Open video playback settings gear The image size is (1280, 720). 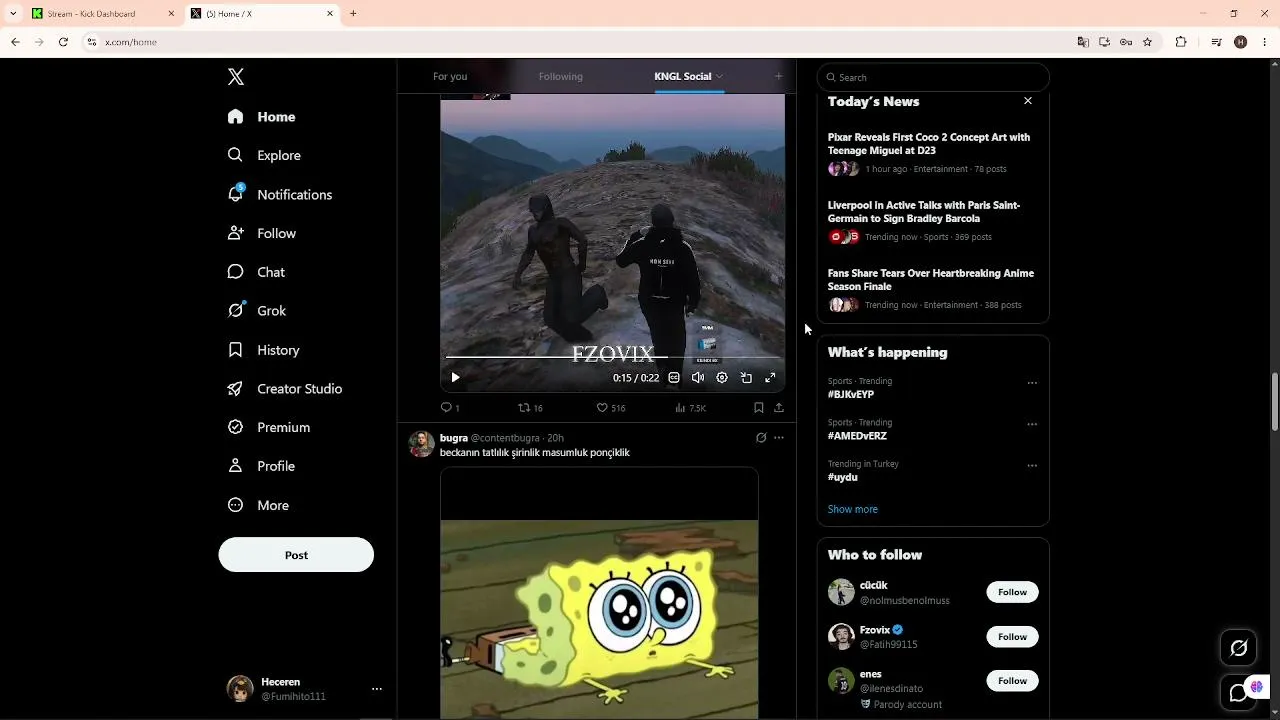pos(722,378)
